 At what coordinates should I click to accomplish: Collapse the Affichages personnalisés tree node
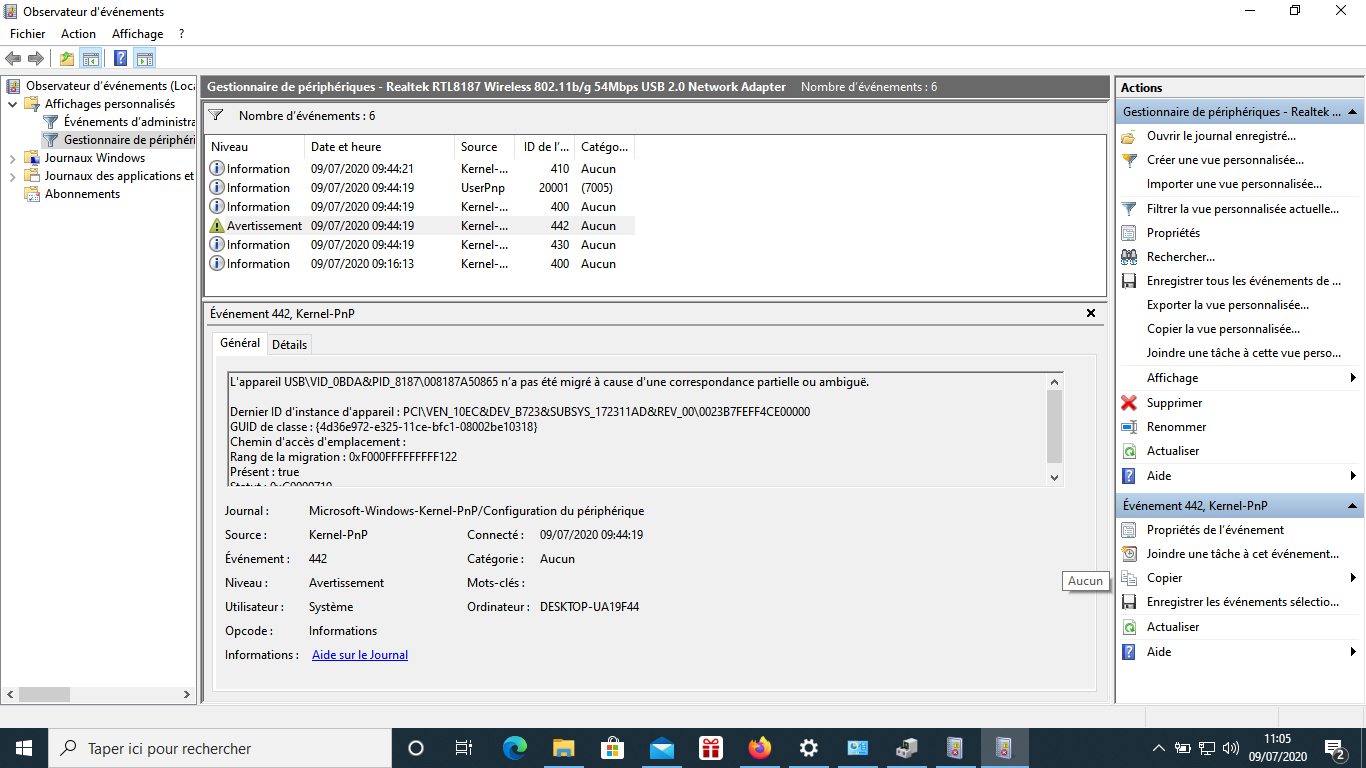coord(12,104)
